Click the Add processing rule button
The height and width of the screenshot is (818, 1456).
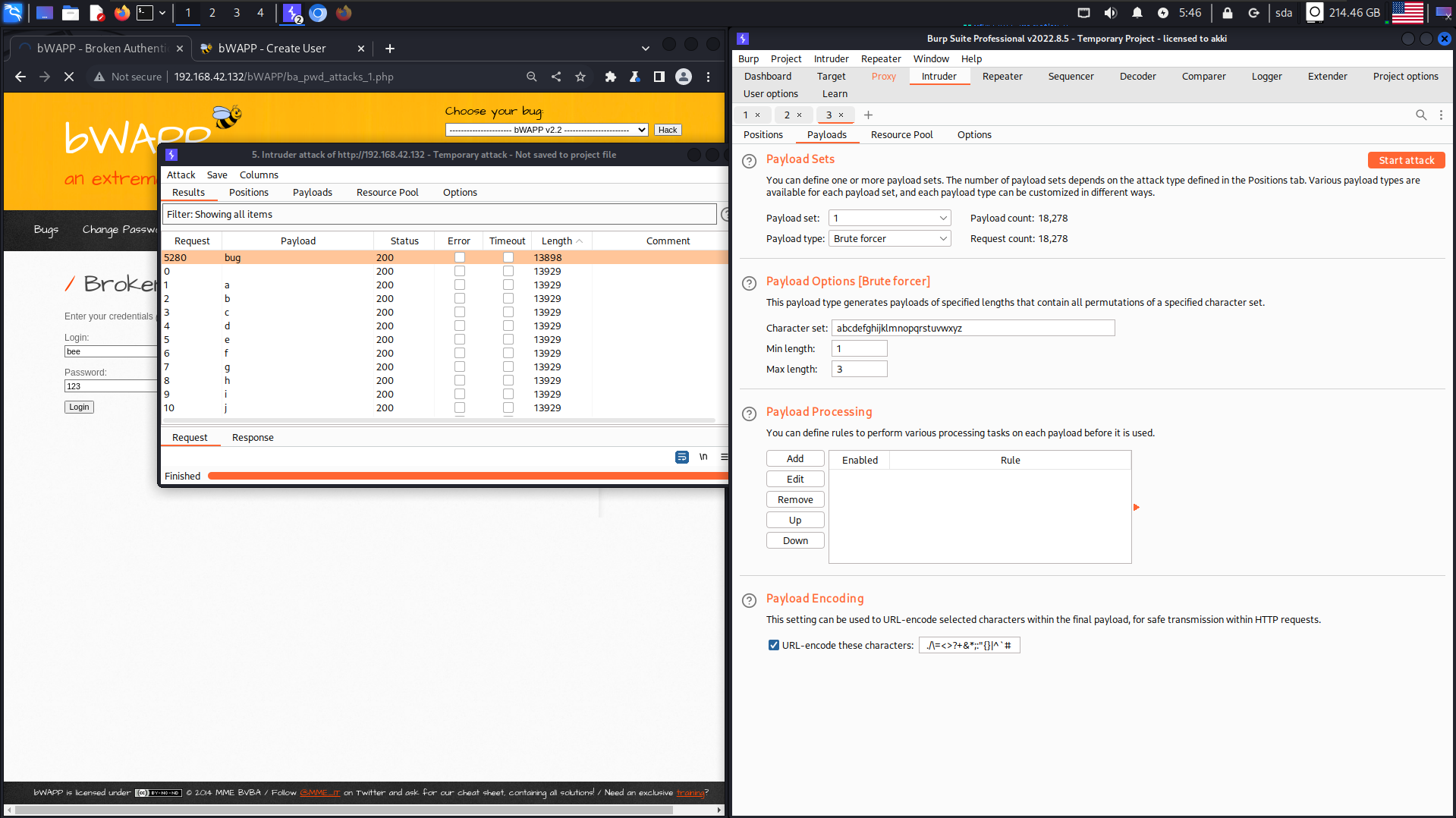[x=794, y=459]
